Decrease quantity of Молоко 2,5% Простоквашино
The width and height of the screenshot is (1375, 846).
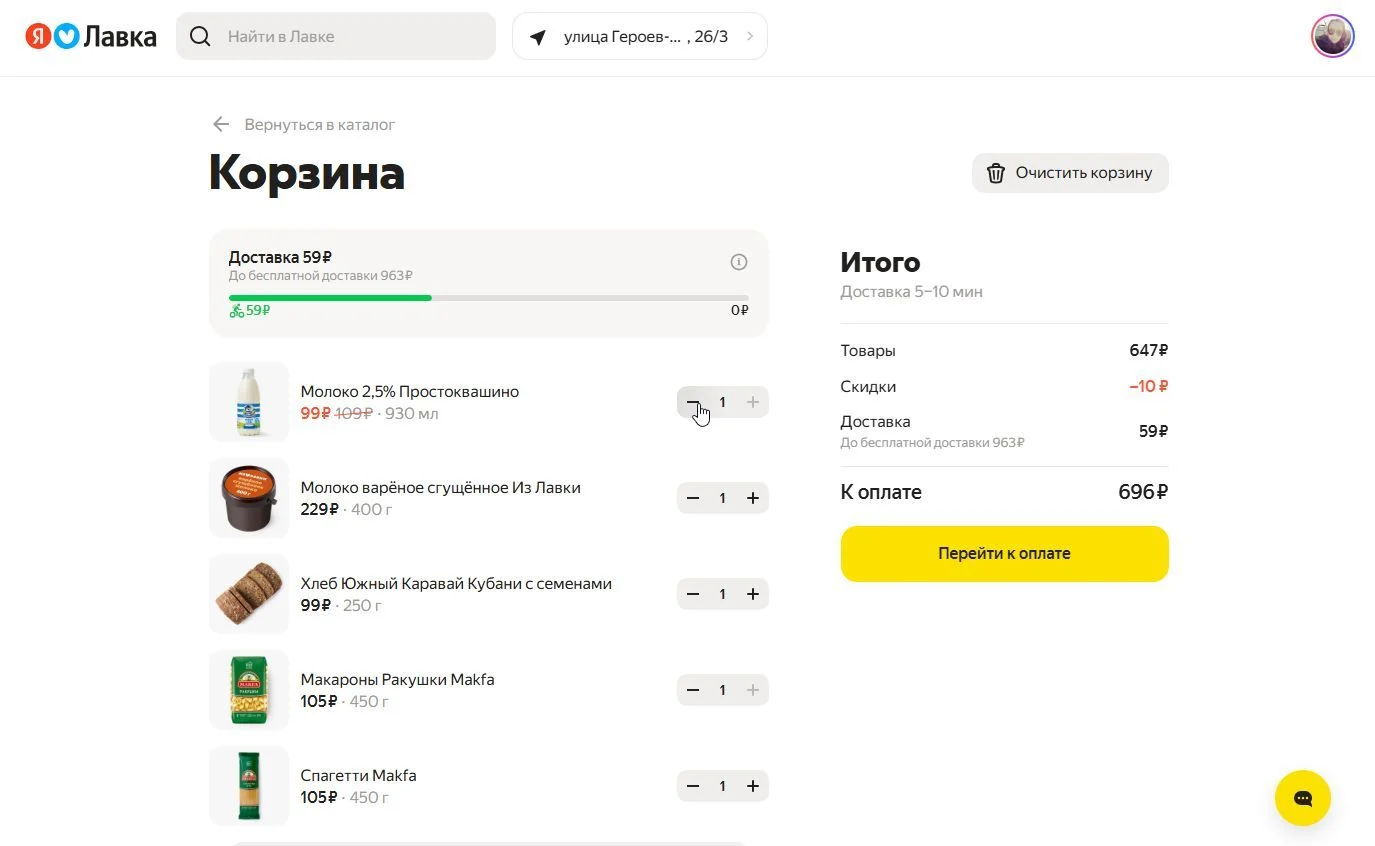coord(693,402)
